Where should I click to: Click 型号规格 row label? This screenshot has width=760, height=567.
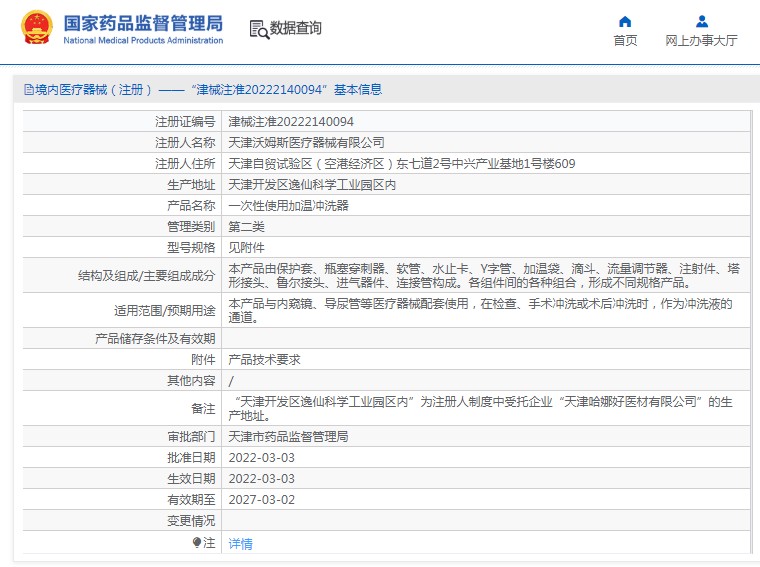pyautogui.click(x=191, y=248)
